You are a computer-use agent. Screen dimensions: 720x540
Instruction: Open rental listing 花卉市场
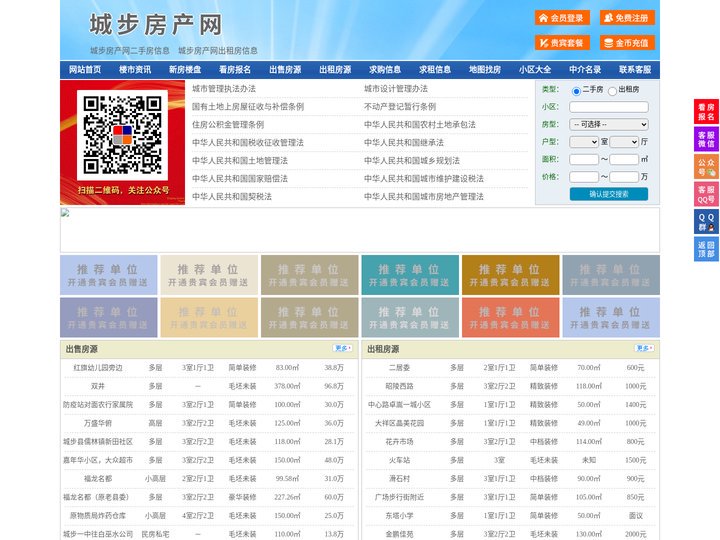399,442
